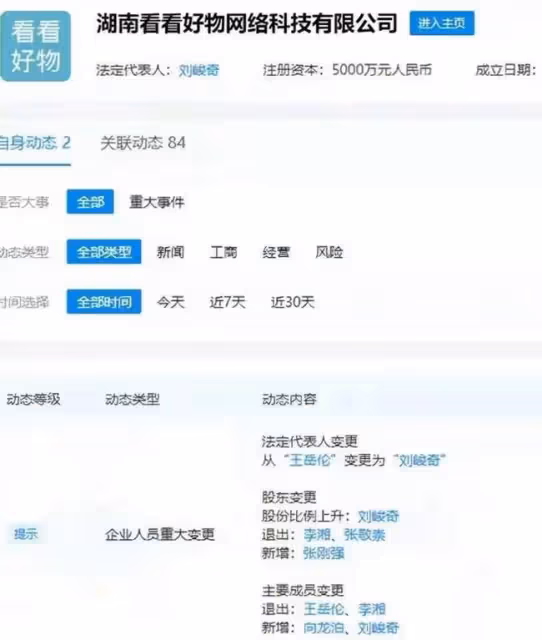Click 企业人员重大变更 type cell
The image size is (542, 640).
point(160,534)
